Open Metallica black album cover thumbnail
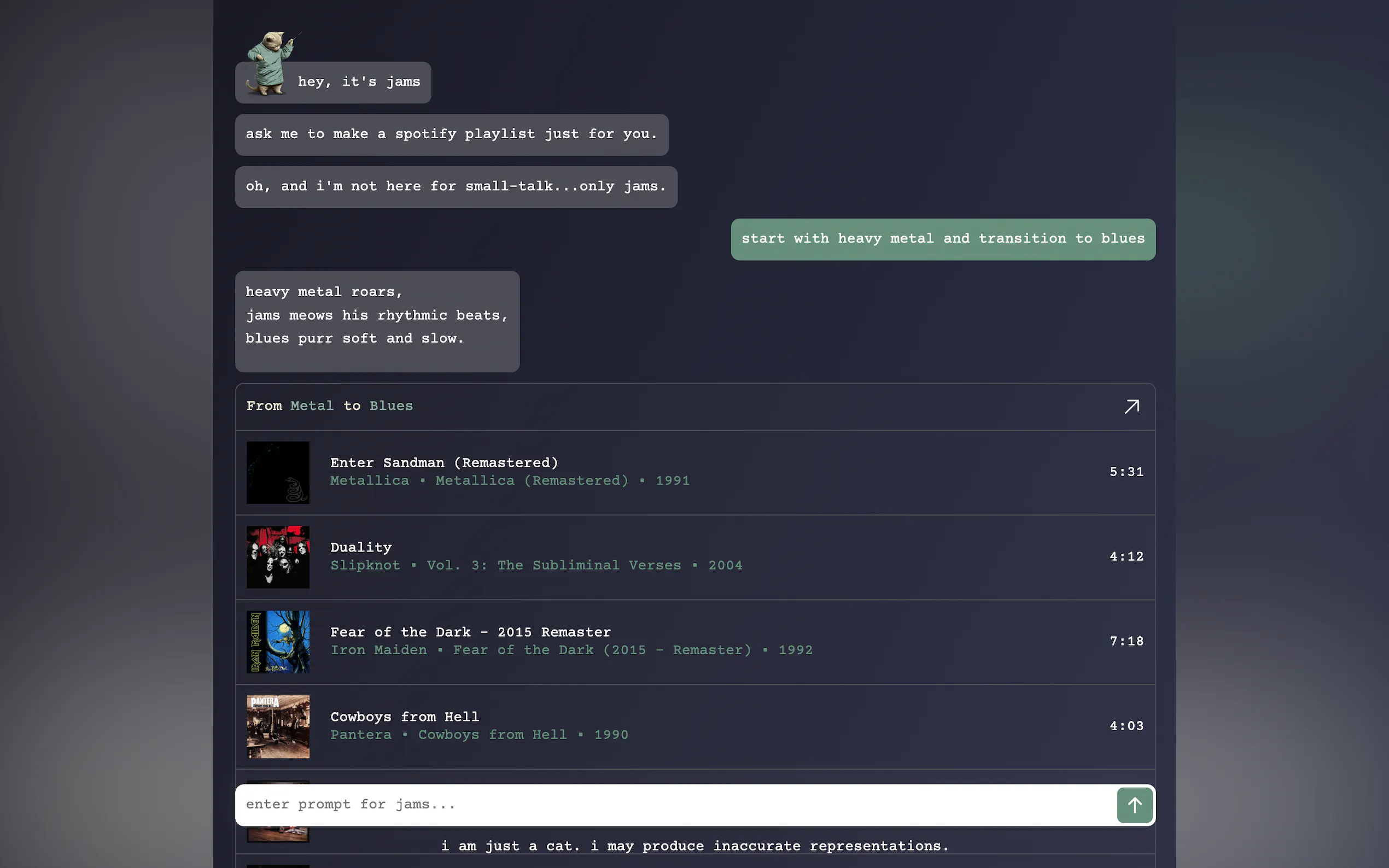The width and height of the screenshot is (1389, 868). pyautogui.click(x=278, y=472)
